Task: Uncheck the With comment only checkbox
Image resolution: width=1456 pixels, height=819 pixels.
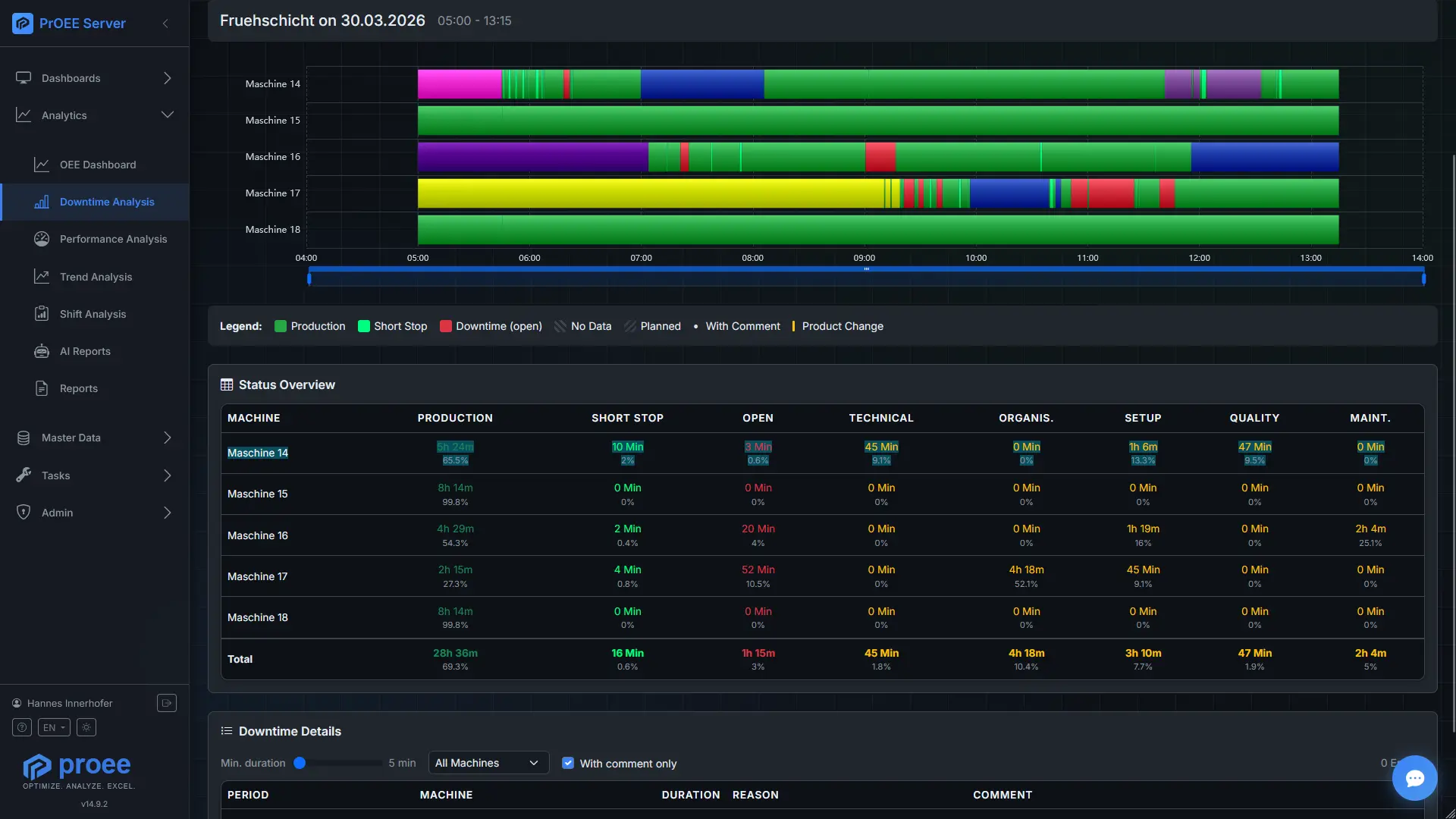Action: click(568, 763)
